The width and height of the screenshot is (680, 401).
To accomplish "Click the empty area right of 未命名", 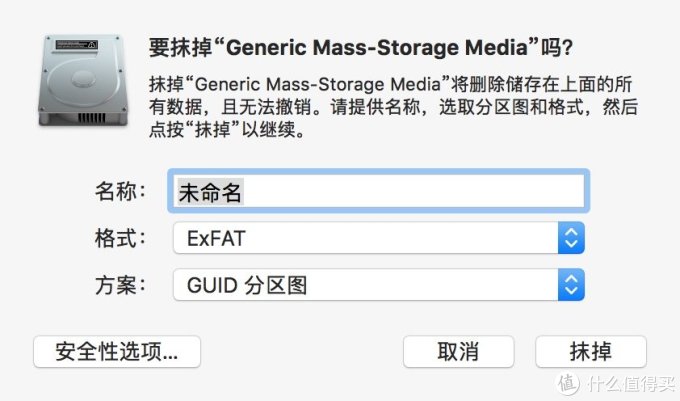I will (x=420, y=193).
